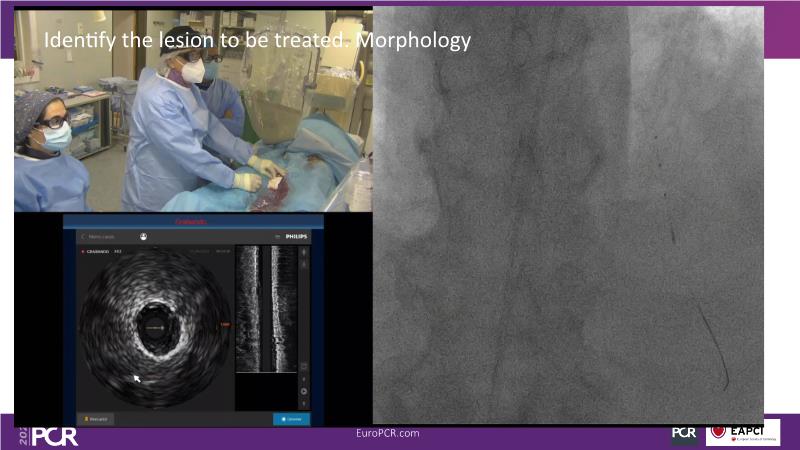The height and width of the screenshot is (450, 800).
Task: Open the menu icon left of Philips logo
Action: (275, 237)
